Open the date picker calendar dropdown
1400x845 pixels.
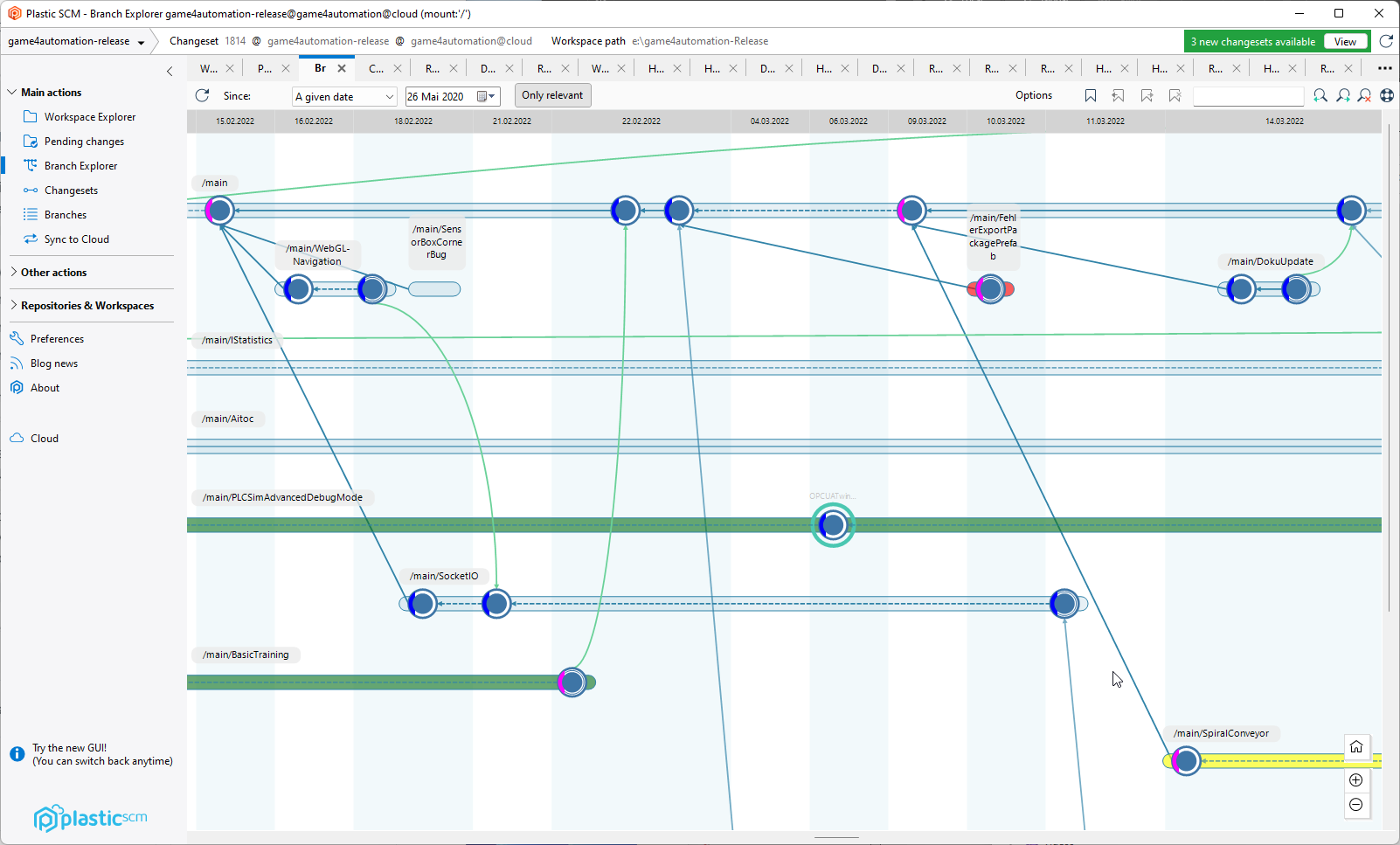(487, 97)
